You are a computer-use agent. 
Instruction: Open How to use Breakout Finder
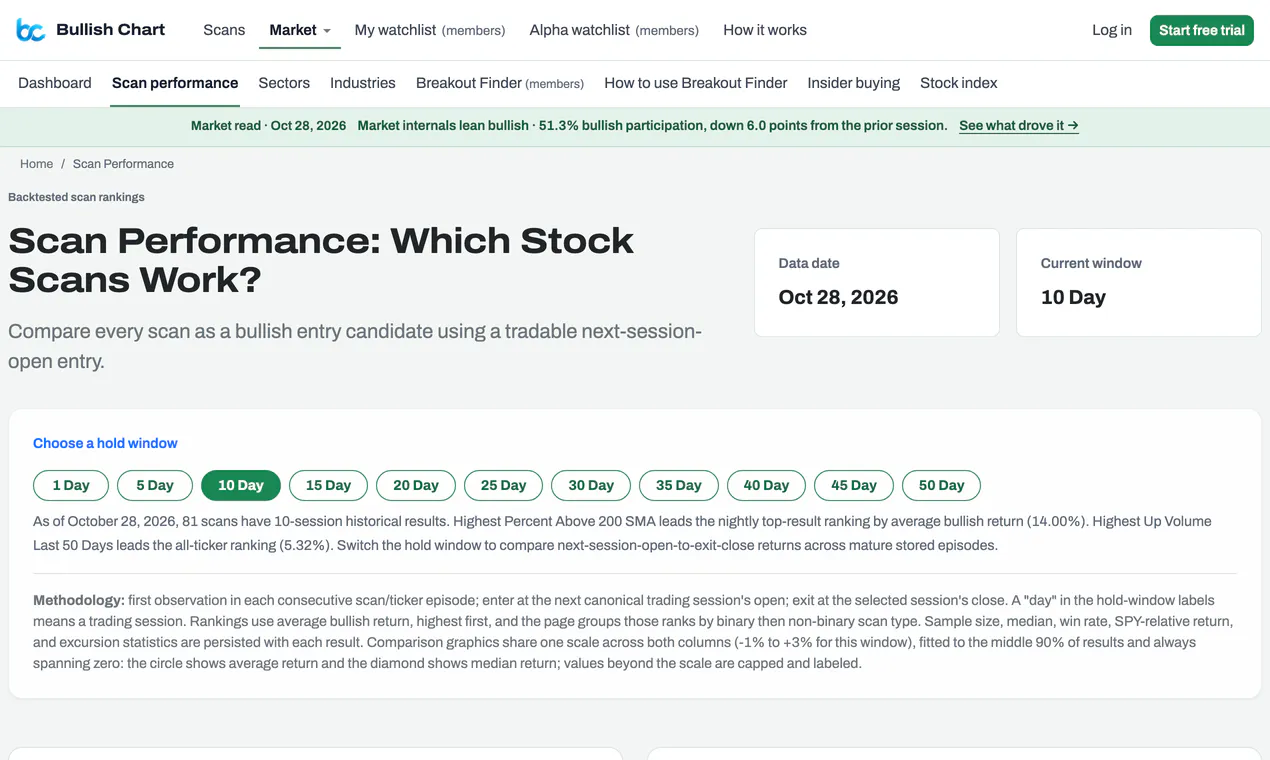pos(696,83)
